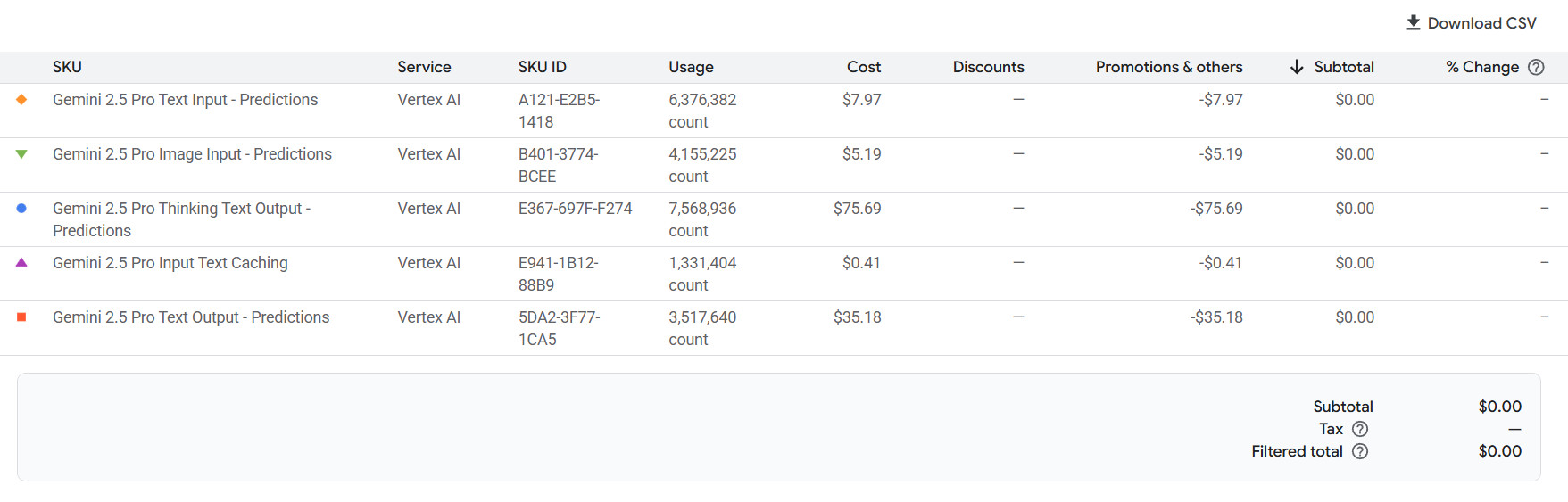Sort table by the Cost column header
The height and width of the screenshot is (502, 1568).
863,67
